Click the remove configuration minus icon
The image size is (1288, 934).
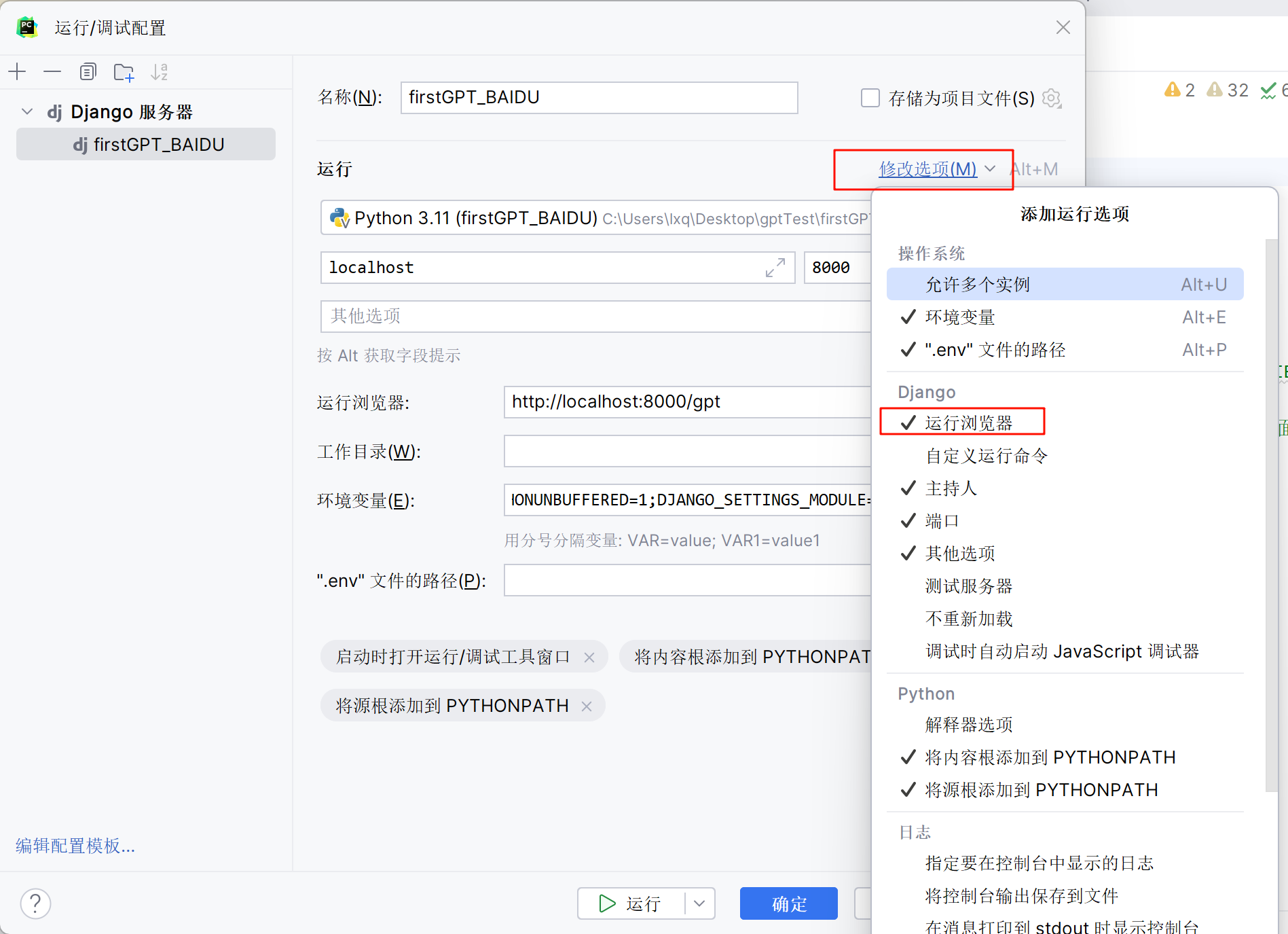coord(52,71)
